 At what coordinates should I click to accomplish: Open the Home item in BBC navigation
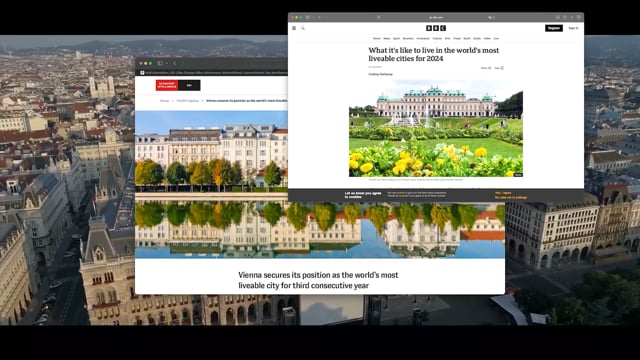pyautogui.click(x=376, y=38)
